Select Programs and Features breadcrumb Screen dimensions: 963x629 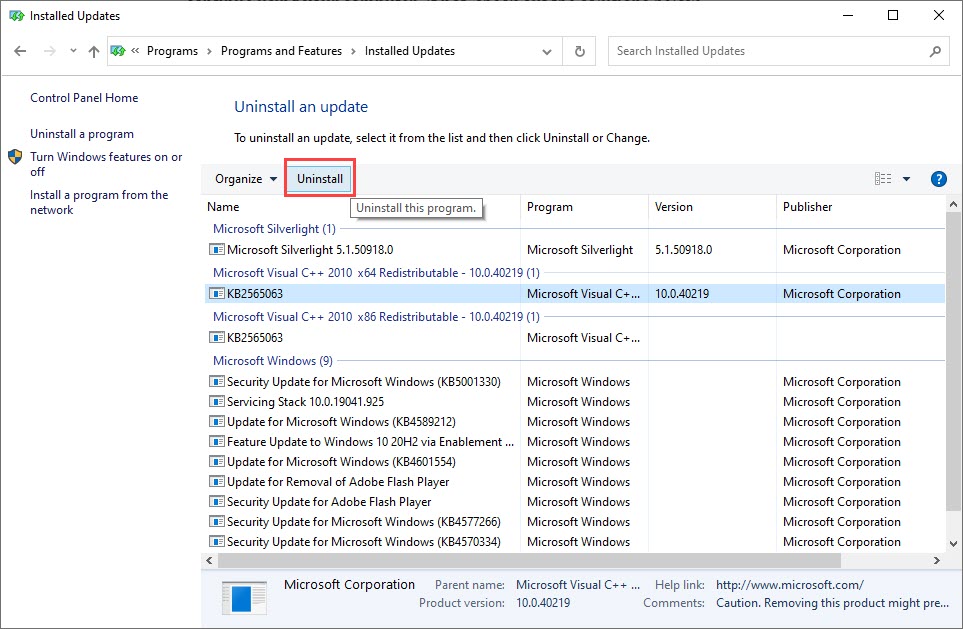coord(281,51)
